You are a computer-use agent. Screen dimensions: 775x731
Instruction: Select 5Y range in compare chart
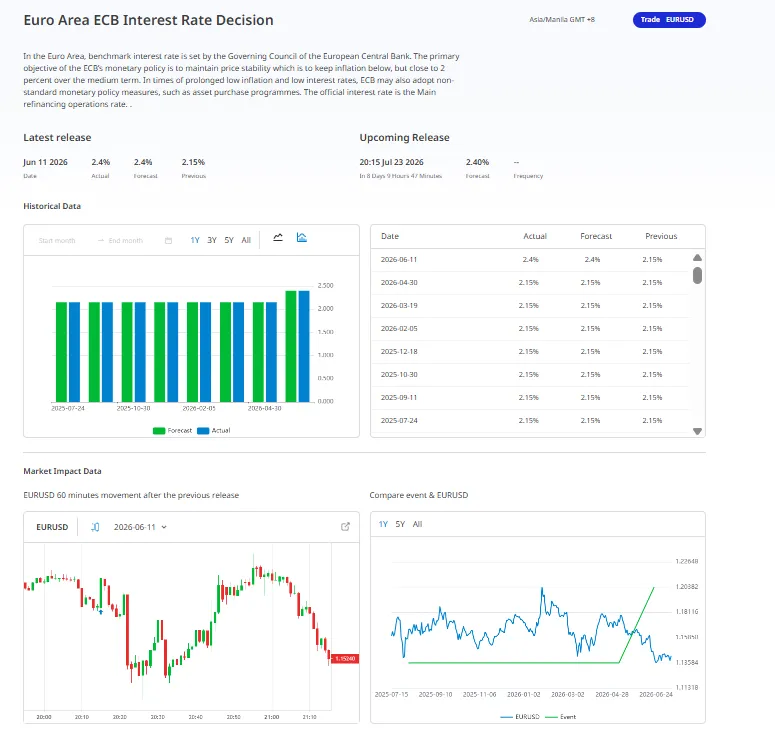tap(400, 524)
